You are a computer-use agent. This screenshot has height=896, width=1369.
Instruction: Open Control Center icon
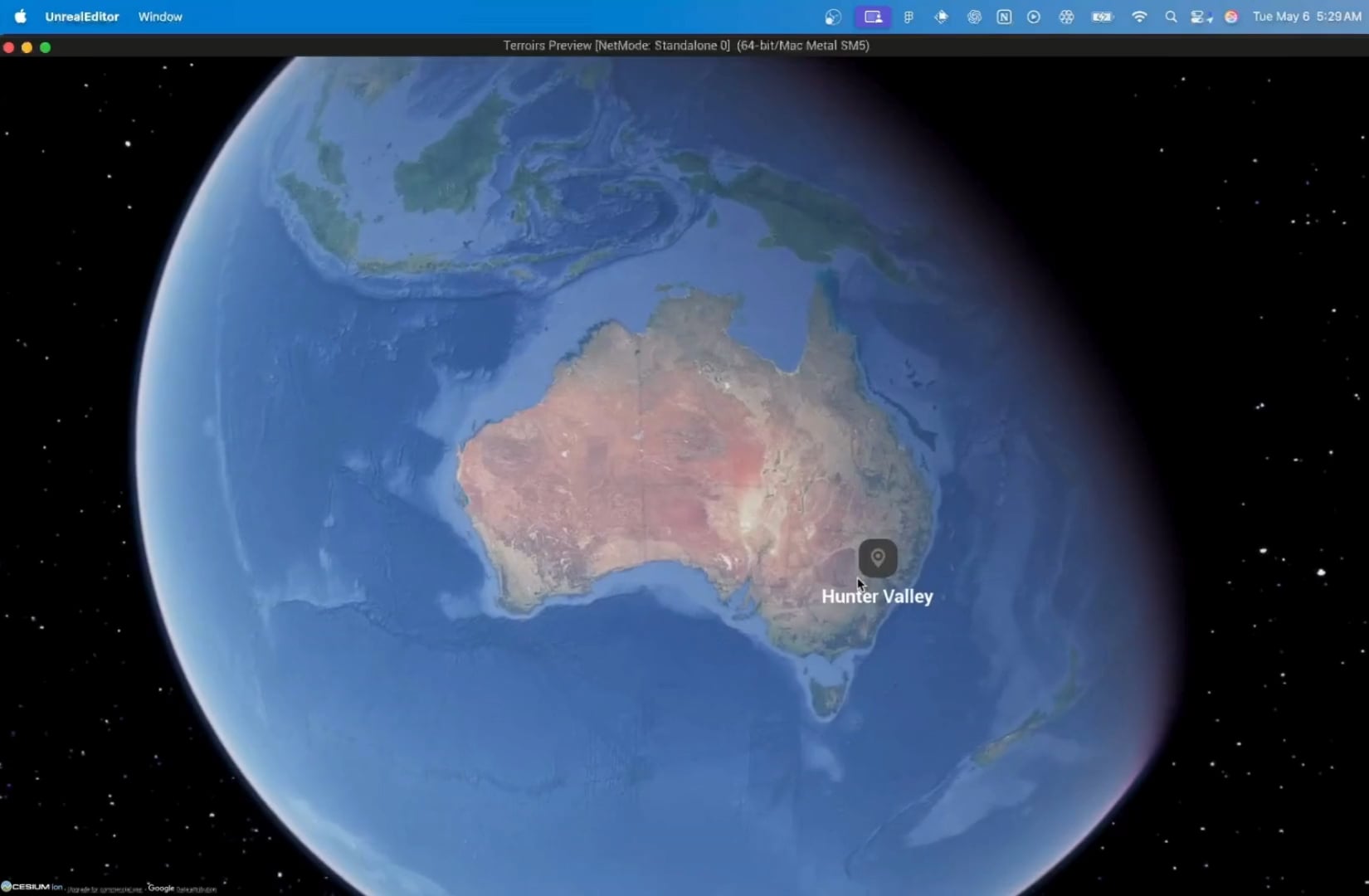click(x=1201, y=17)
